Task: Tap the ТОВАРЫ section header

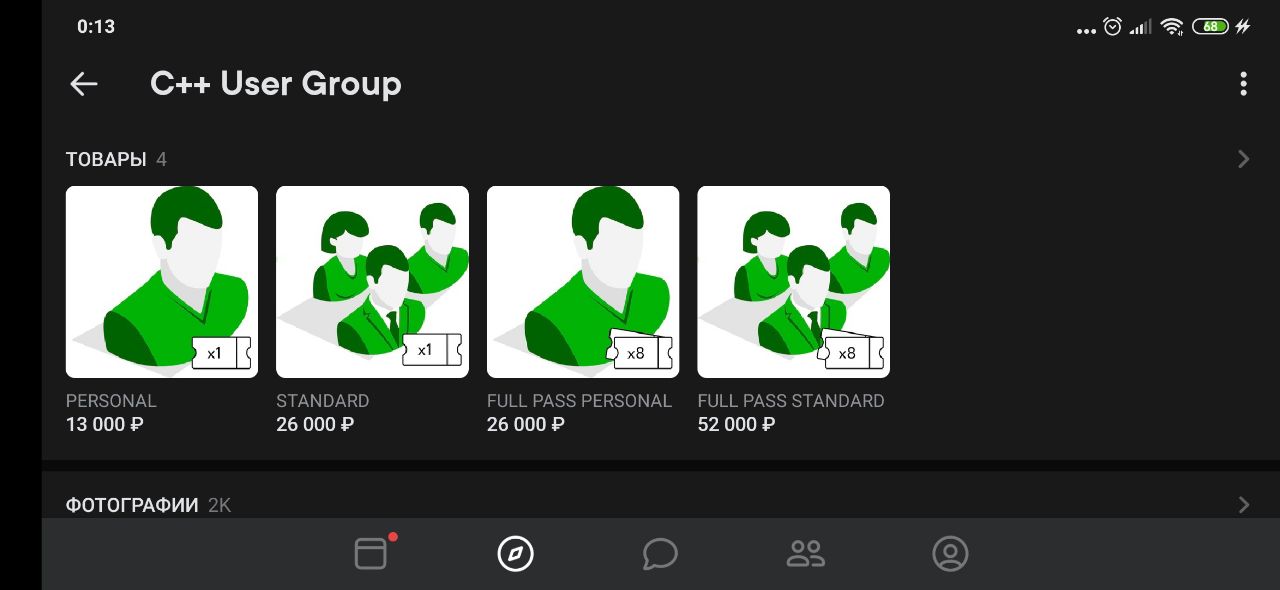Action: click(x=106, y=160)
